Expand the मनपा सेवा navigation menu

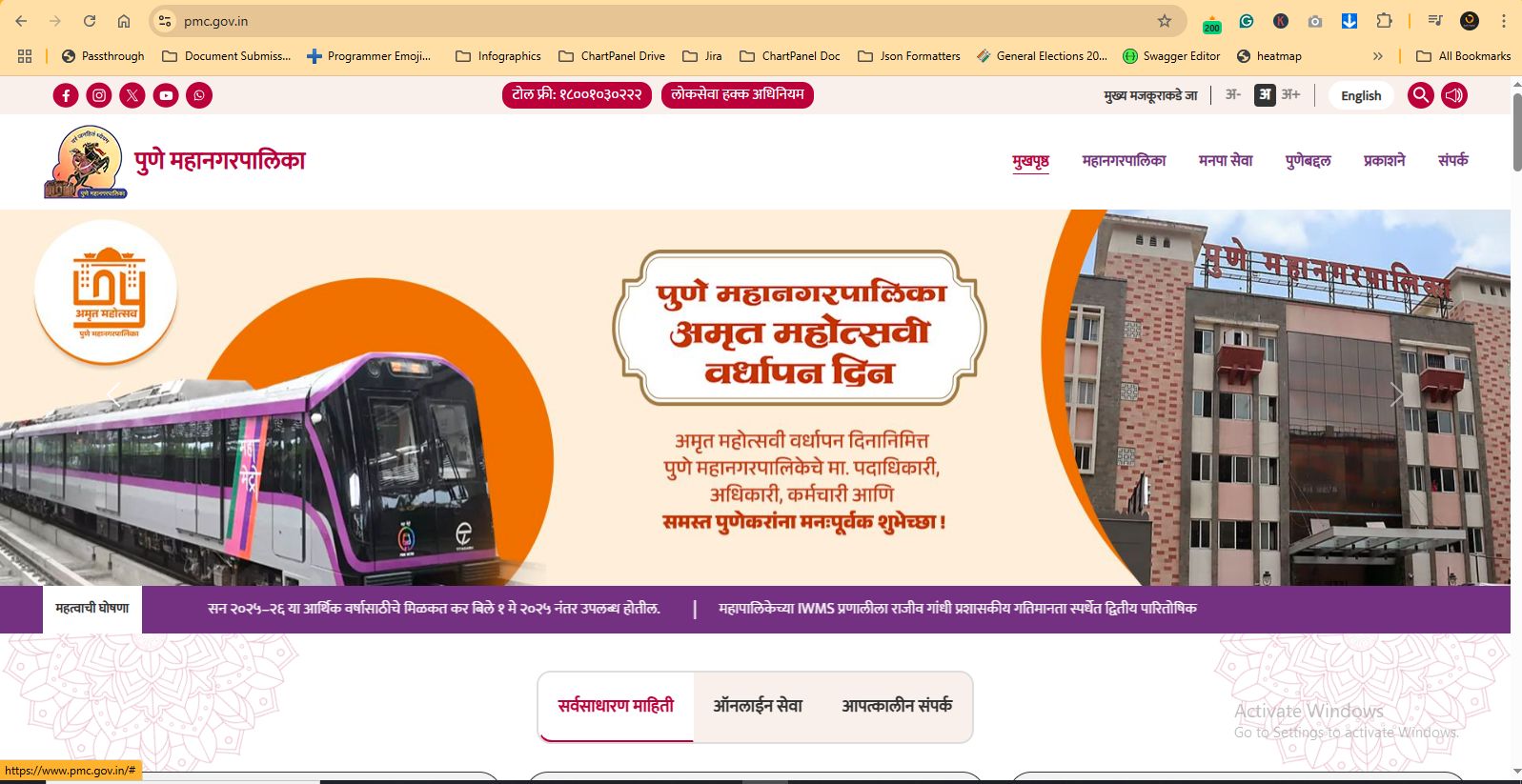point(1226,161)
